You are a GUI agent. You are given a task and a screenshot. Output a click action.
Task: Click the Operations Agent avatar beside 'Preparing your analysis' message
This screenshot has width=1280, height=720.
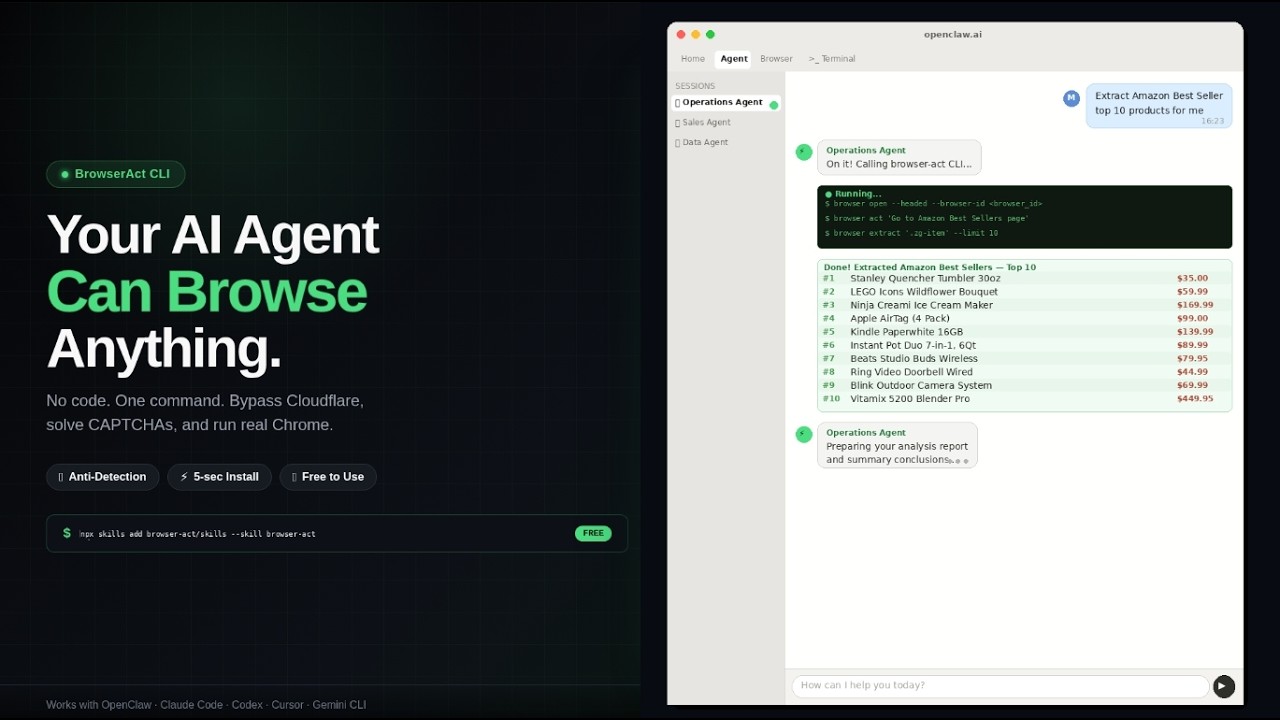tap(804, 434)
